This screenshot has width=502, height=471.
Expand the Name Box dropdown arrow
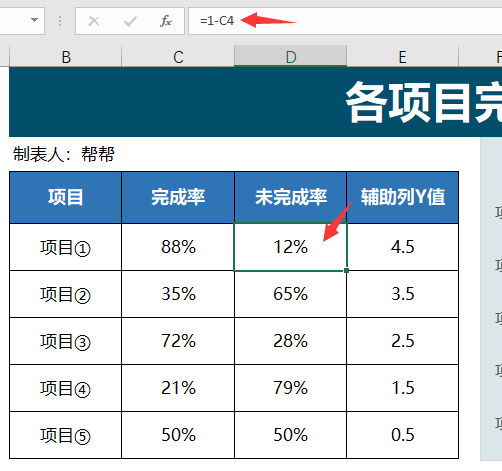click(34, 20)
